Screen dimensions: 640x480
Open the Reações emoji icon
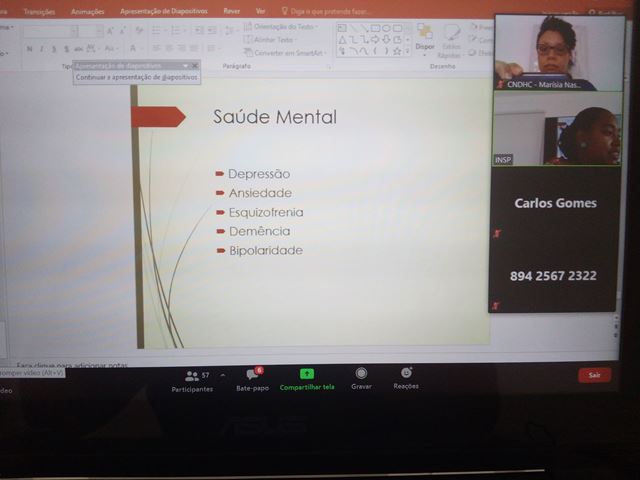click(406, 373)
